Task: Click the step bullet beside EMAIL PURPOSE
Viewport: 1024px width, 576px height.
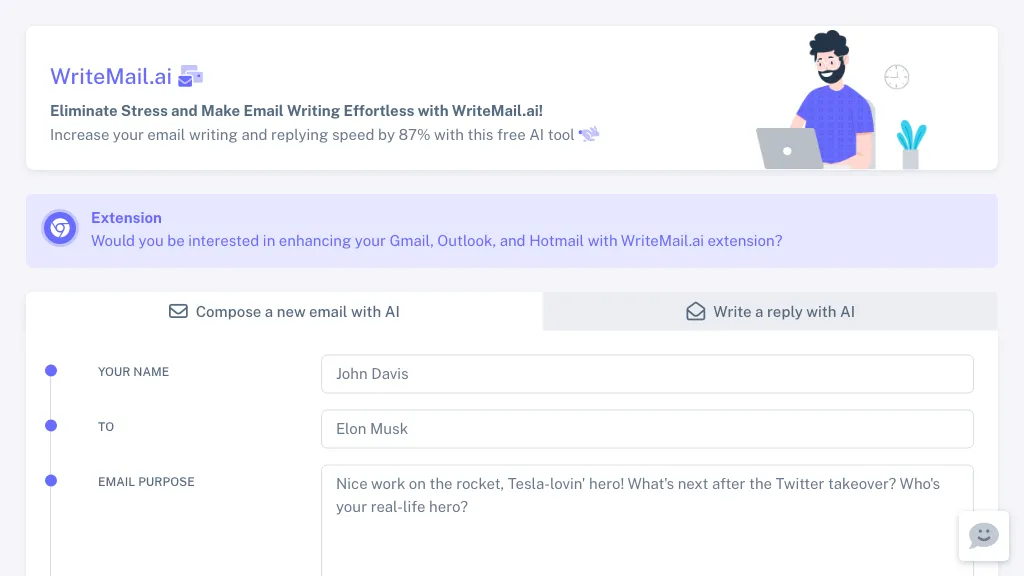Action: pyautogui.click(x=51, y=481)
